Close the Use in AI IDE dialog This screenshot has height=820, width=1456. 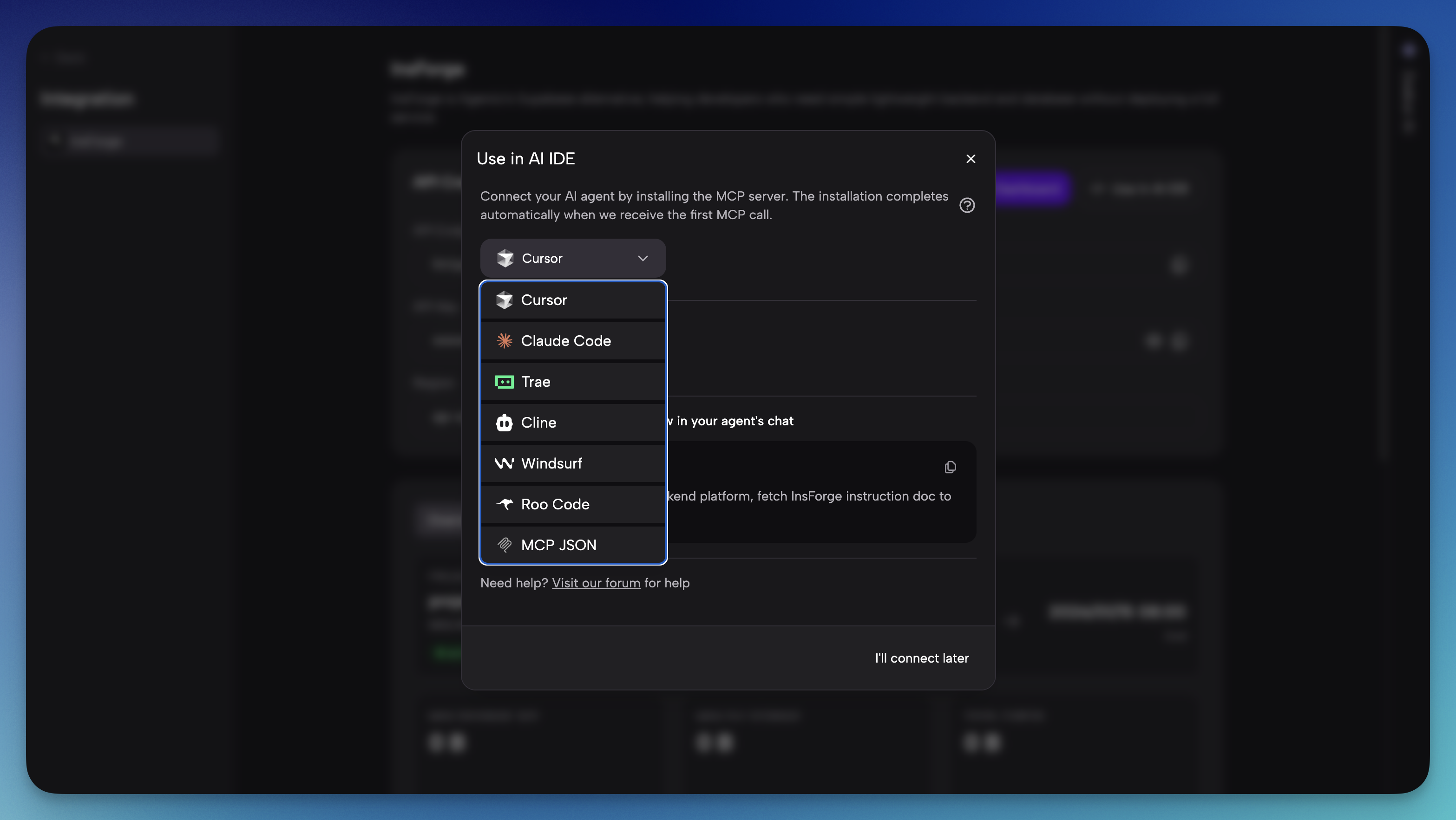(971, 159)
